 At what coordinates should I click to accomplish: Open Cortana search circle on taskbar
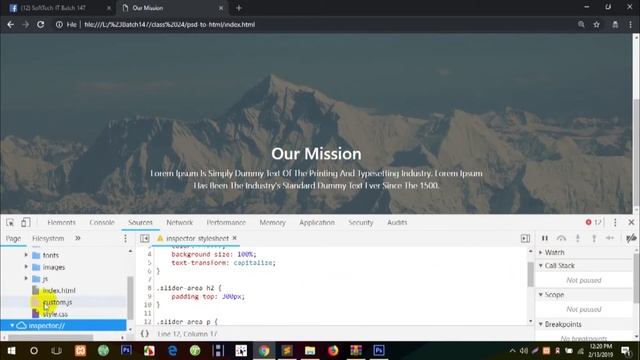click(x=34, y=351)
